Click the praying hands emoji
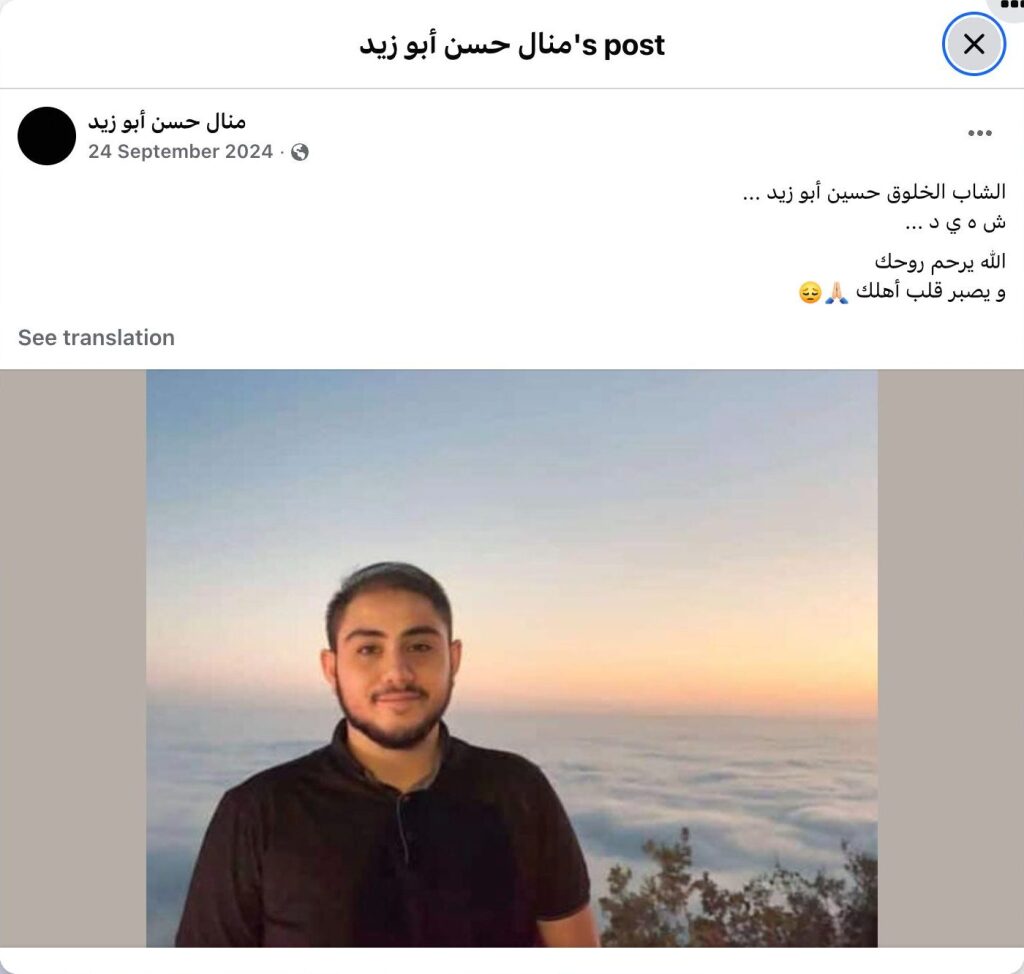Viewport: 1024px width, 974px height. [837, 292]
